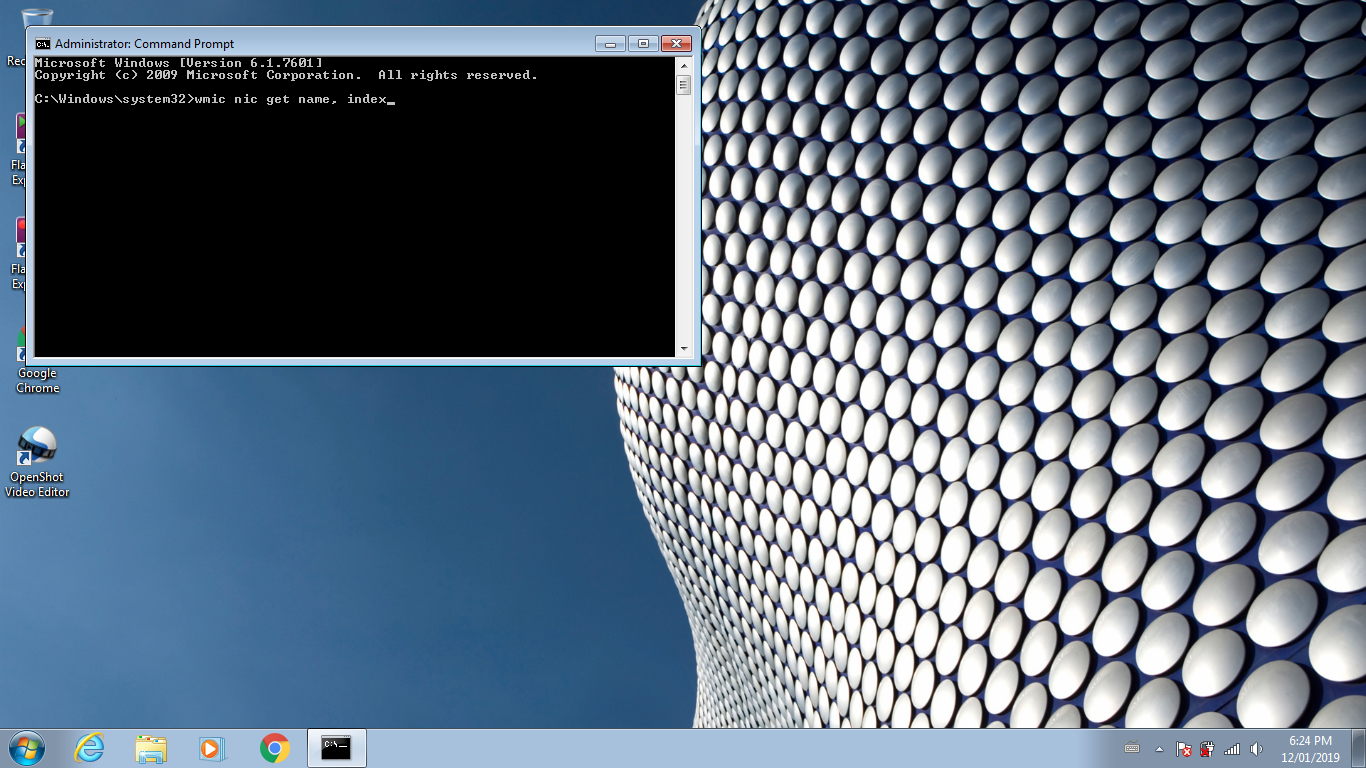Click the Show desktop button

pos(1359,748)
